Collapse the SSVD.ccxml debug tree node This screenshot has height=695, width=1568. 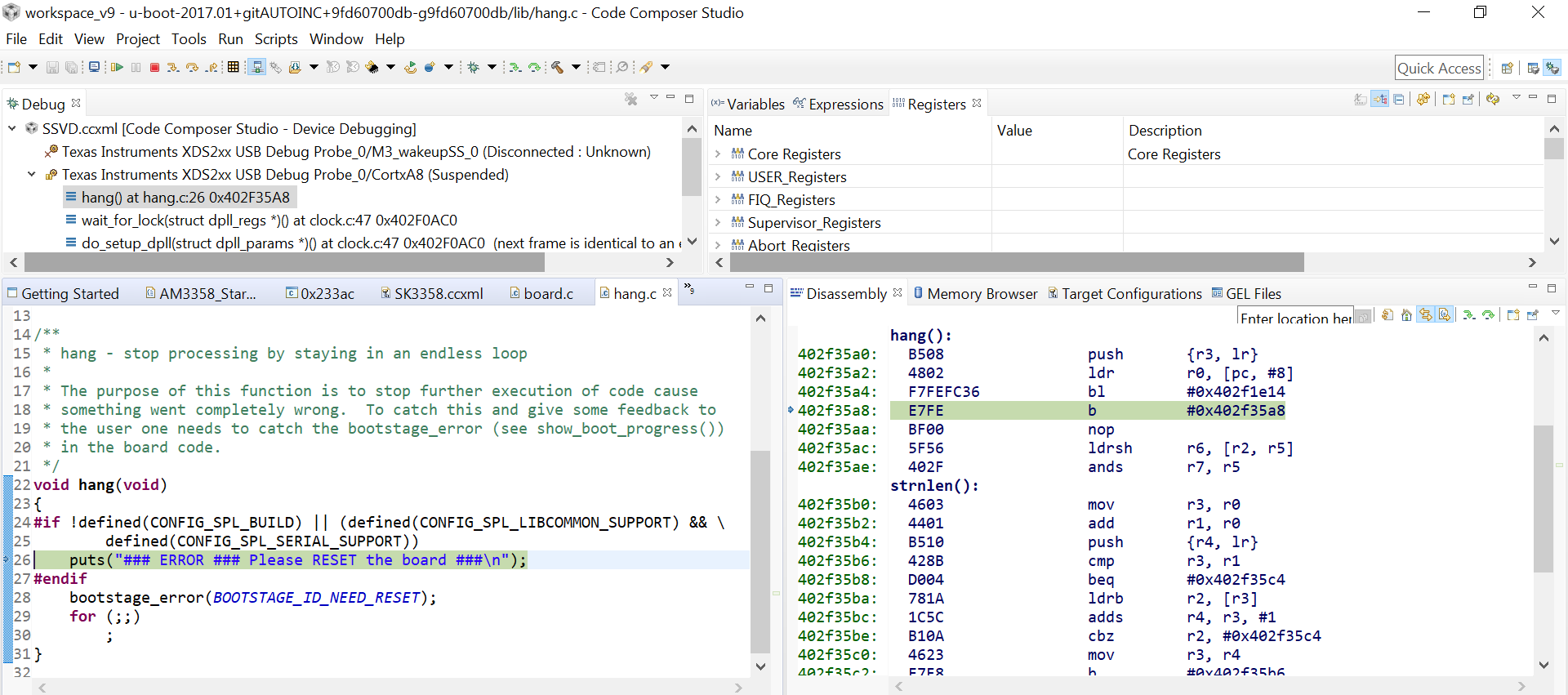(12, 128)
